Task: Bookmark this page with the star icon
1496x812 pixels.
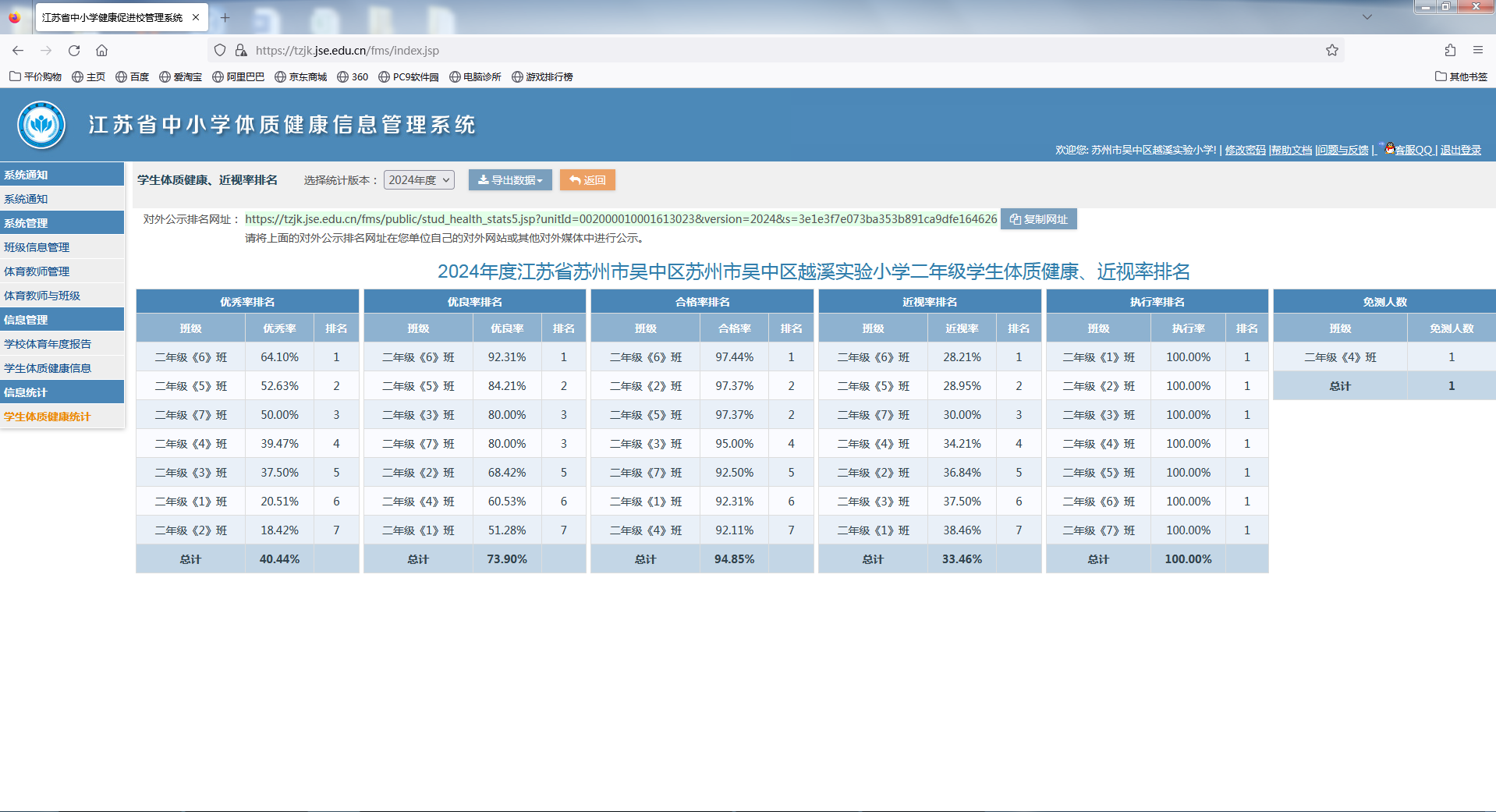Action: [1332, 50]
